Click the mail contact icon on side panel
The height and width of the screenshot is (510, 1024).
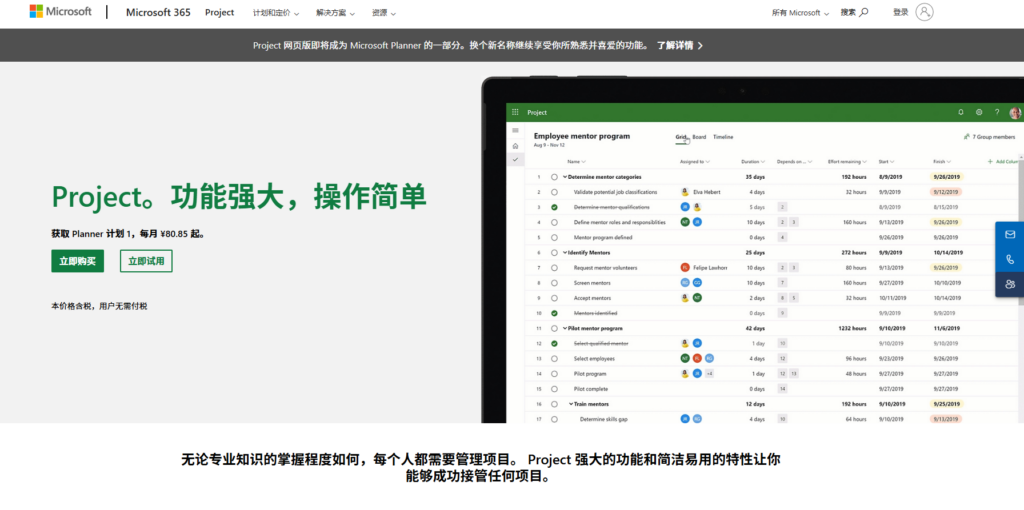click(x=1010, y=234)
